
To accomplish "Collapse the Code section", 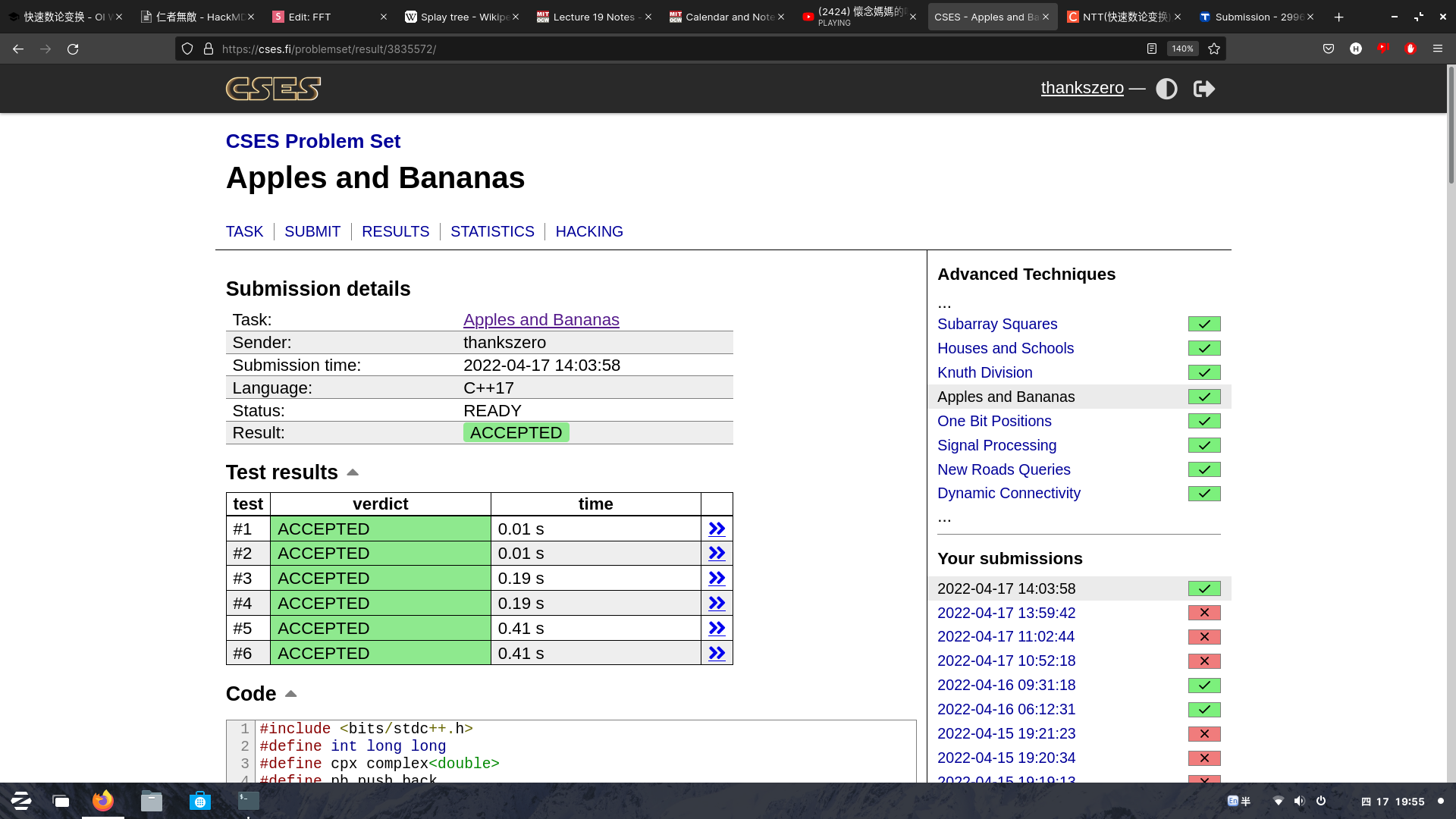I will (290, 694).
